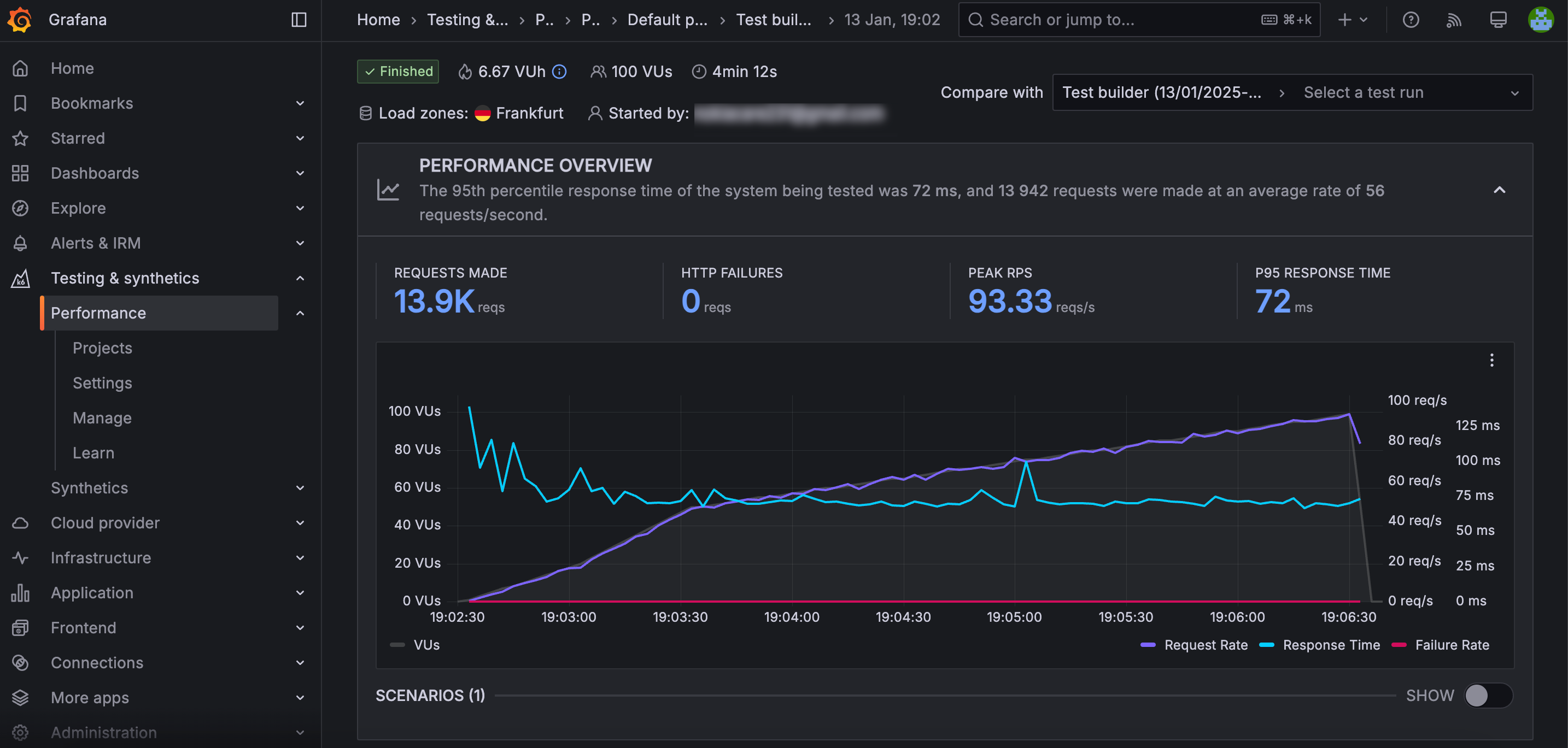Image resolution: width=1568 pixels, height=748 pixels.
Task: Toggle the Scenarios SHOW switch
Action: (1488, 695)
